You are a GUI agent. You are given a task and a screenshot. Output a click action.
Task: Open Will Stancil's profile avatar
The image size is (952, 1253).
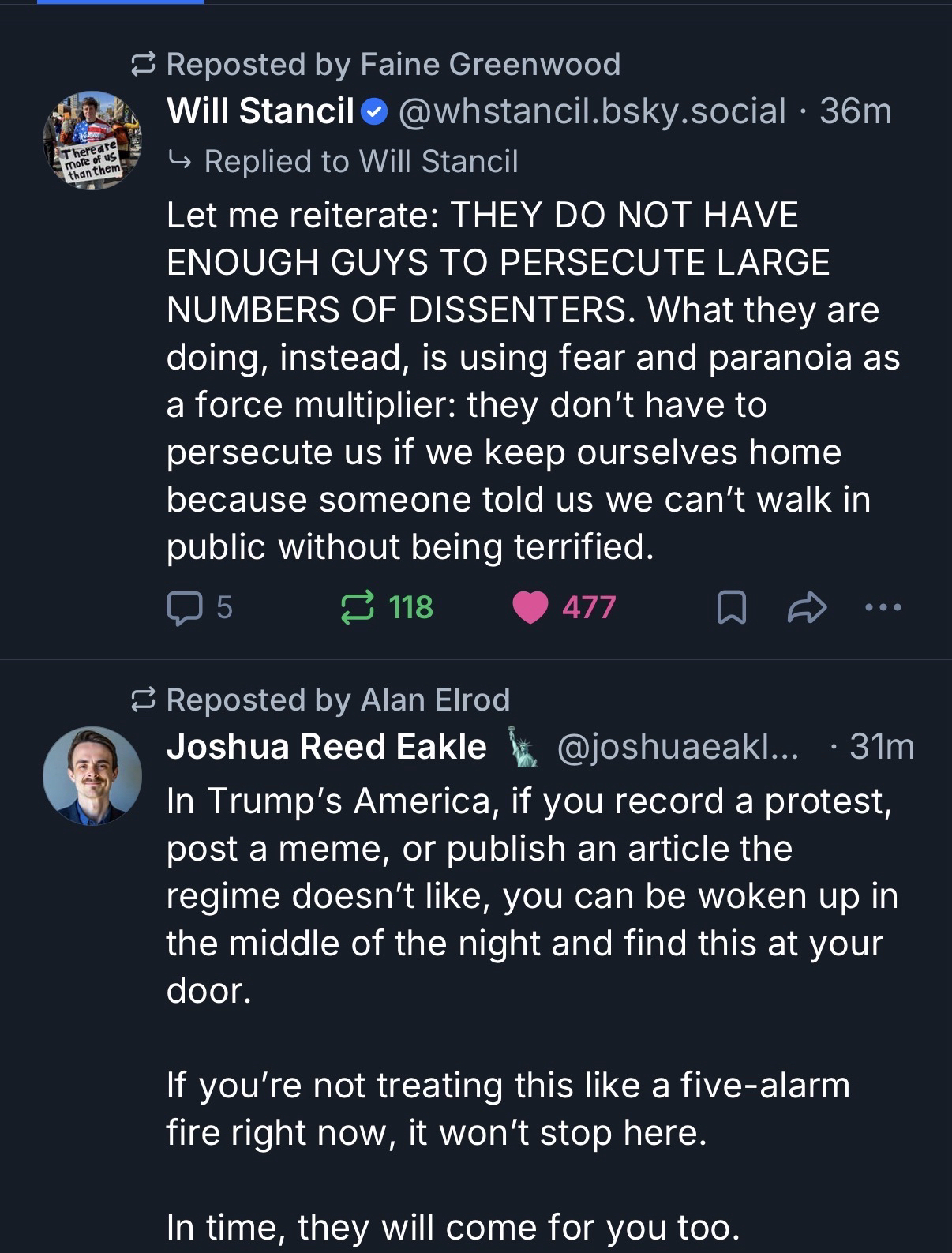click(92, 141)
